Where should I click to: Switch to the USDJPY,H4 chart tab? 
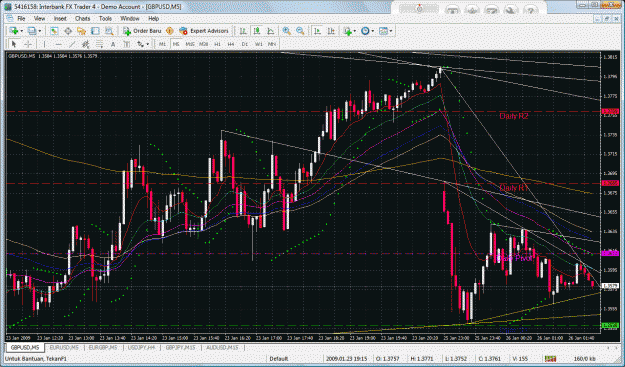click(x=142, y=348)
